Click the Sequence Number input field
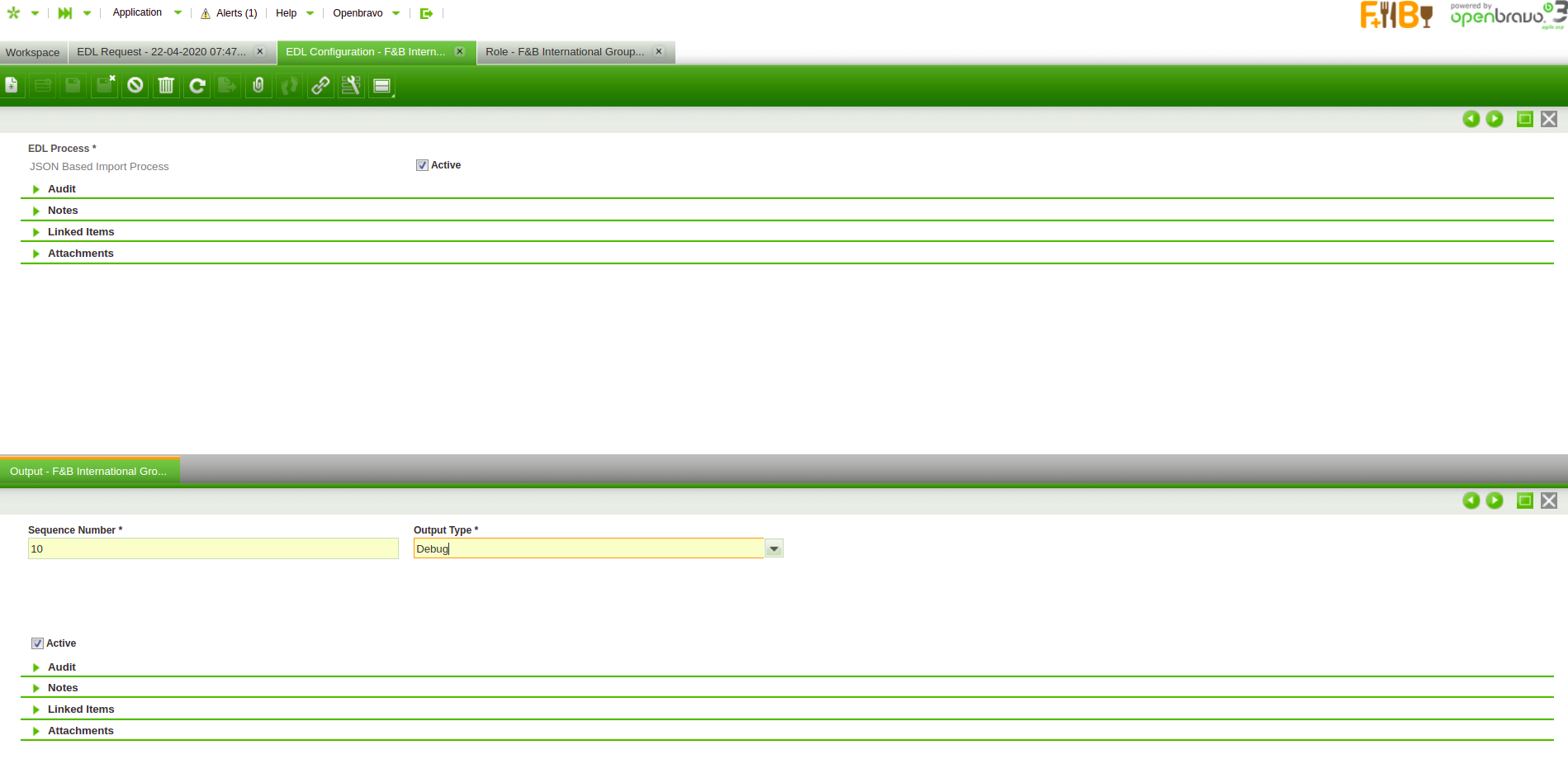This screenshot has height=783, width=1568. [x=213, y=548]
